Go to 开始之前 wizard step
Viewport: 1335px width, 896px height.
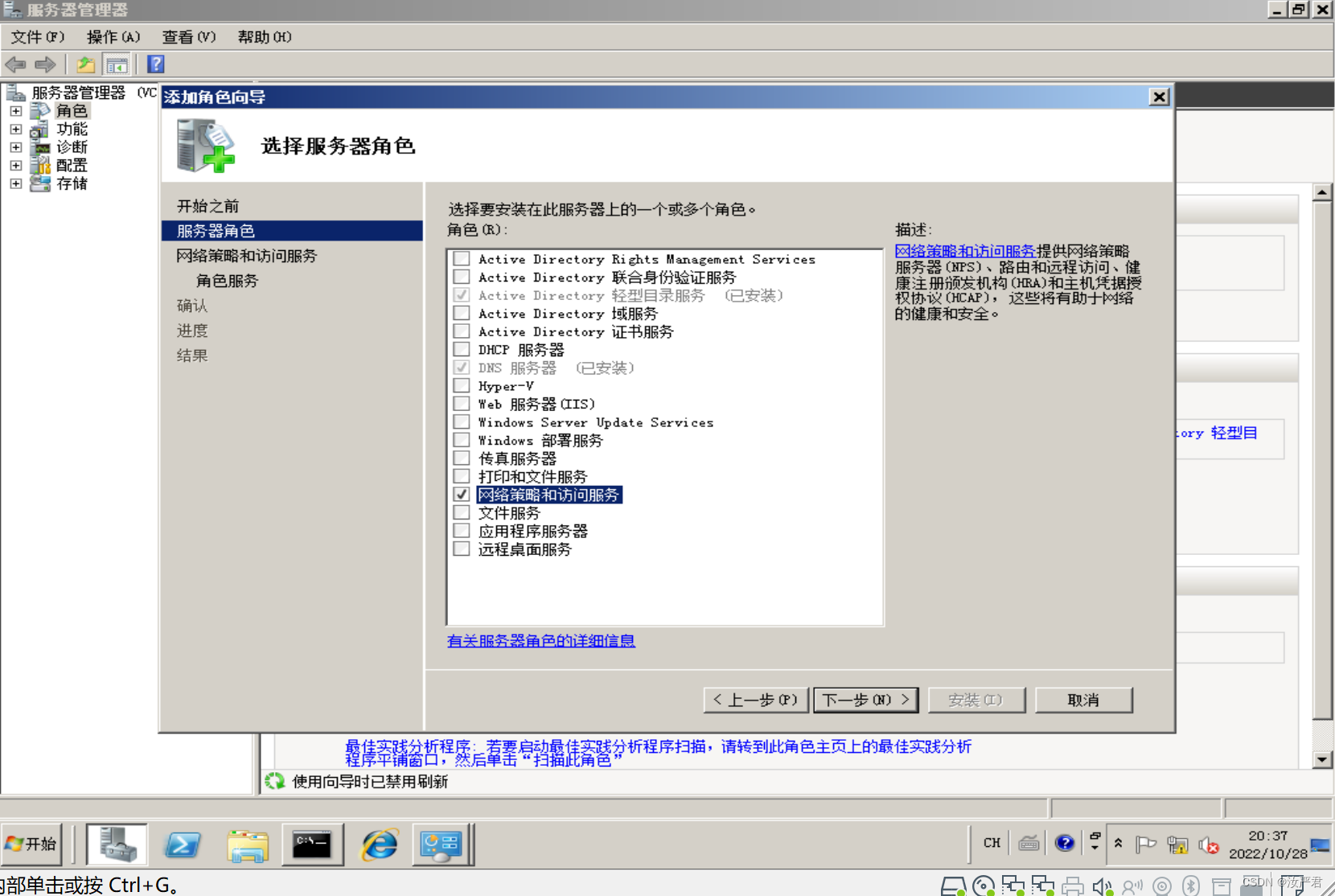(208, 206)
